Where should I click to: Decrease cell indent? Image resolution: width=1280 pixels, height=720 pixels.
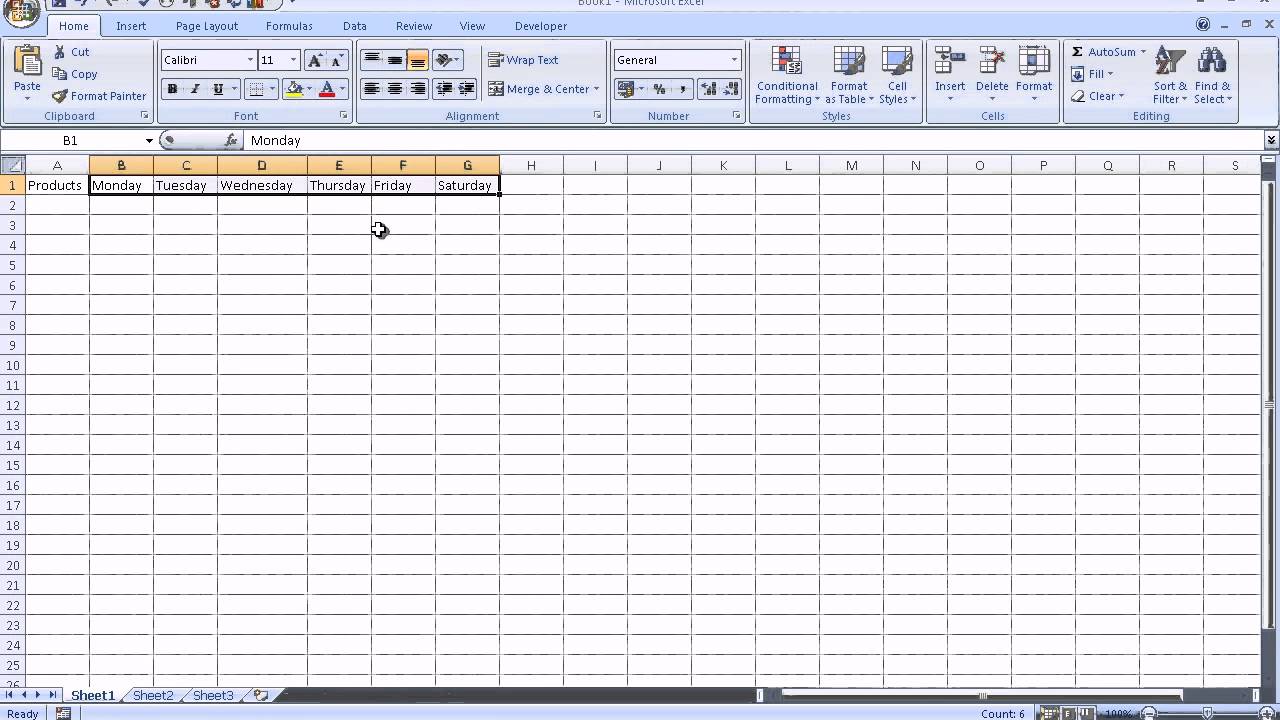point(444,89)
